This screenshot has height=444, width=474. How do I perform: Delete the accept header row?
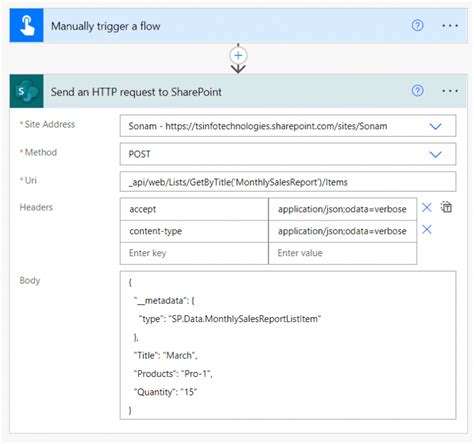pyautogui.click(x=427, y=208)
